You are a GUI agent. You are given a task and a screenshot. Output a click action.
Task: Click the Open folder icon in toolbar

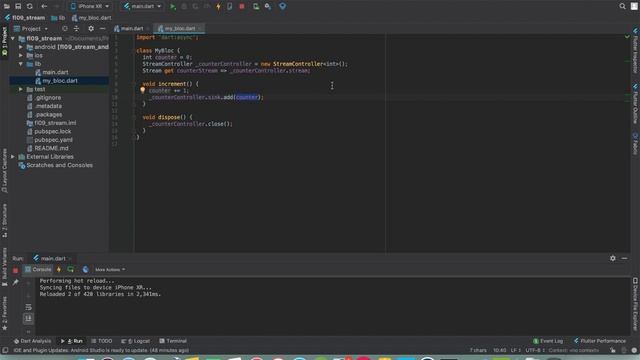tap(7, 6)
